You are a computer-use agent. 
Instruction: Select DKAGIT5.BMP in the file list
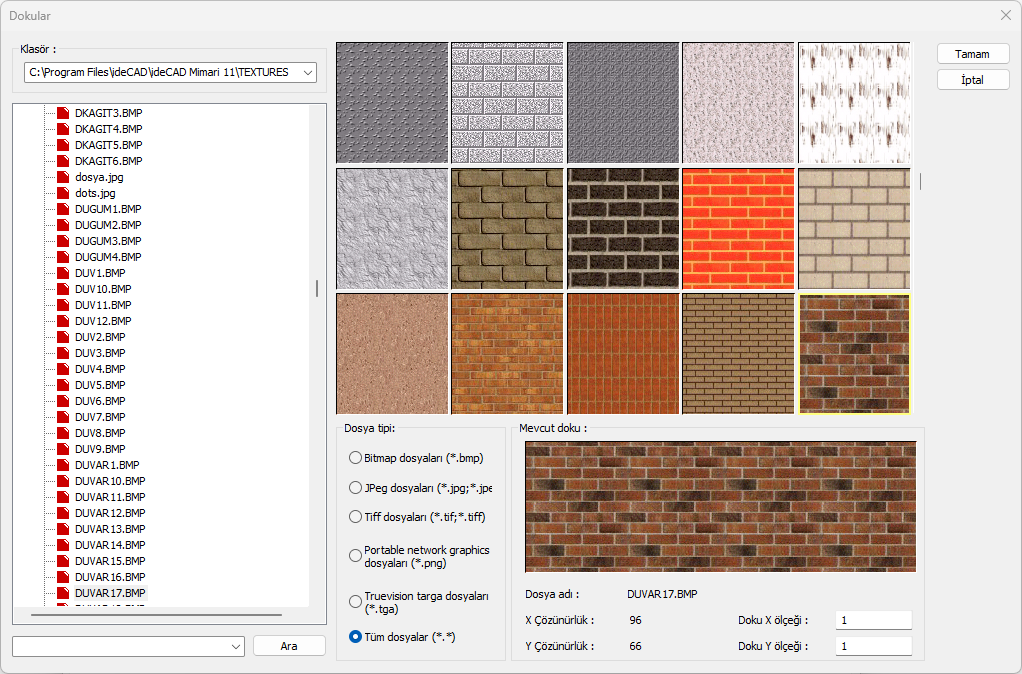point(108,145)
